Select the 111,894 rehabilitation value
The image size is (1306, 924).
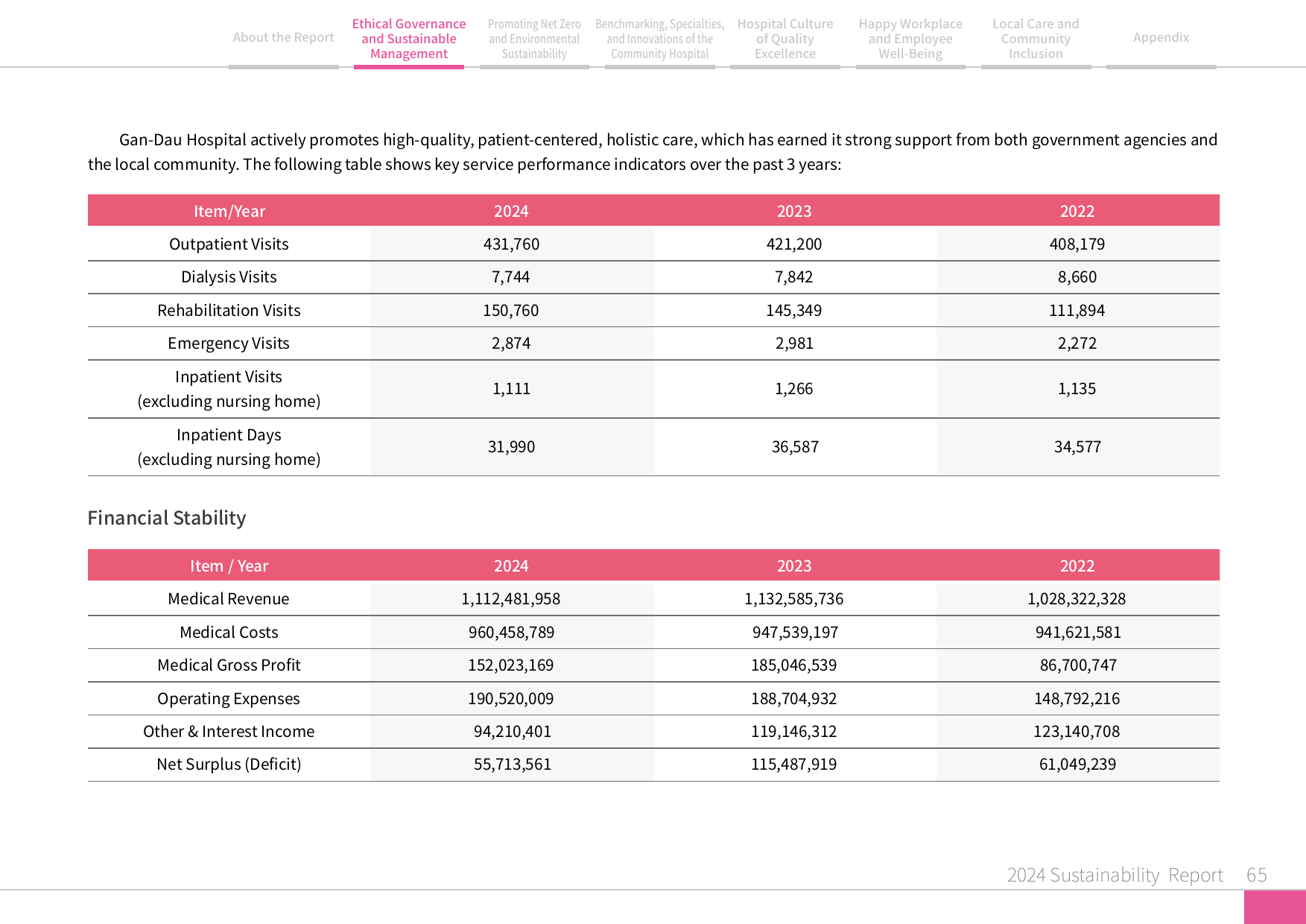point(1077,311)
